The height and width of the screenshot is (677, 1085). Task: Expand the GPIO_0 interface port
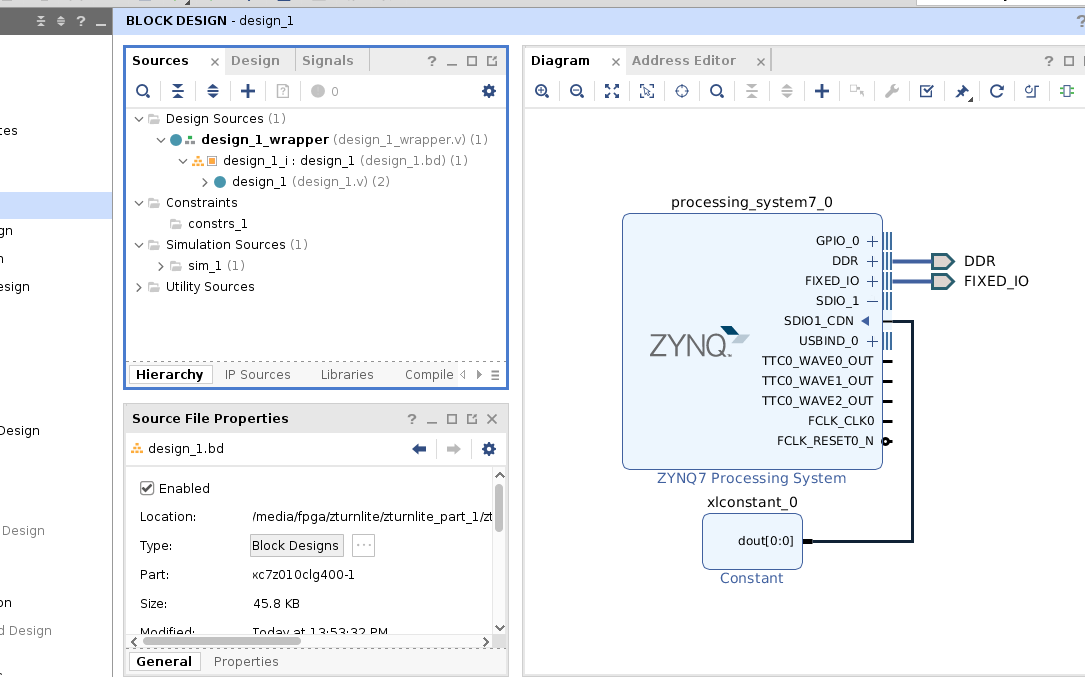tap(872, 241)
